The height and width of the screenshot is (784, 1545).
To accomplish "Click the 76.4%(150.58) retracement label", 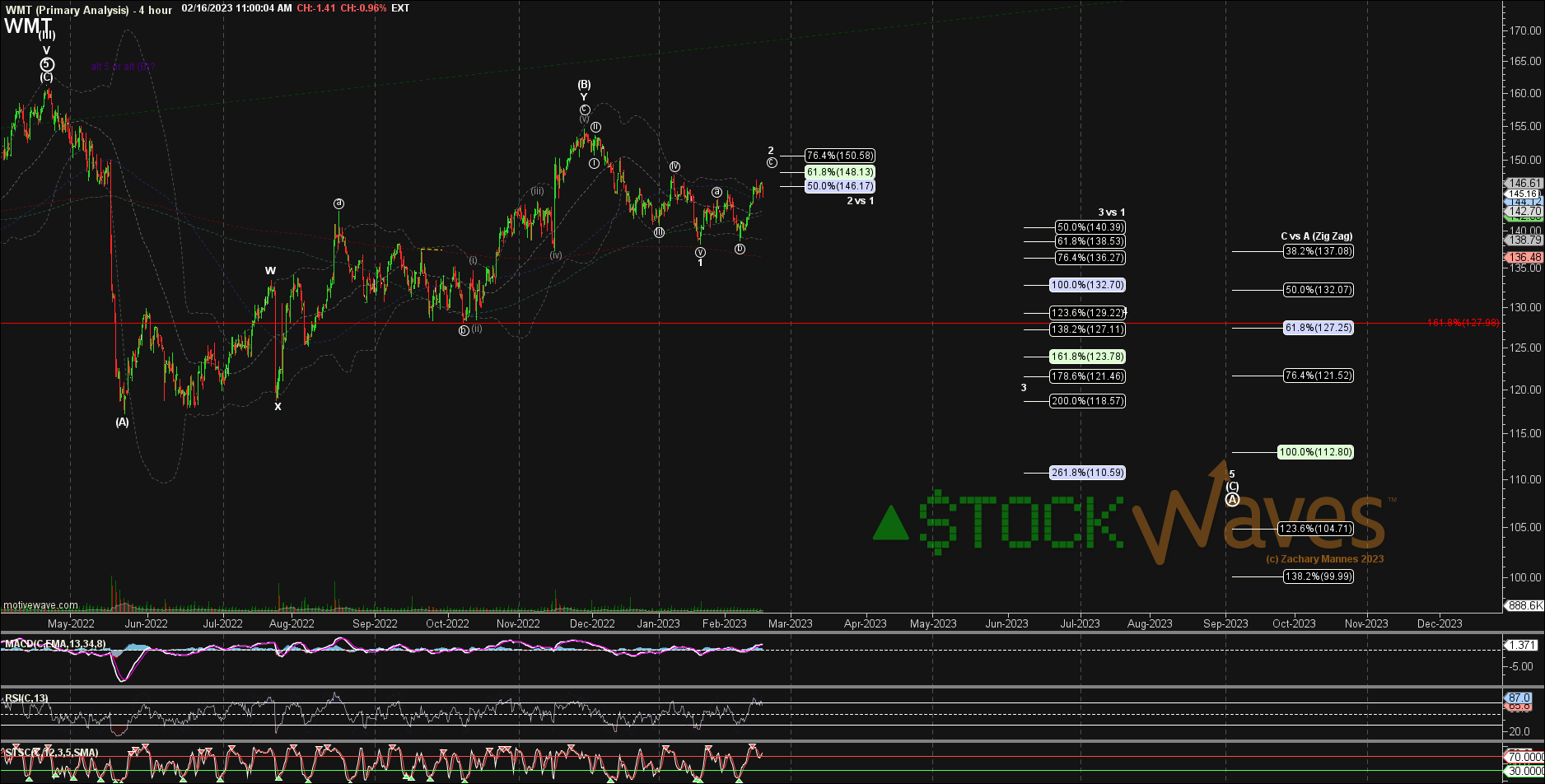I will tap(840, 156).
